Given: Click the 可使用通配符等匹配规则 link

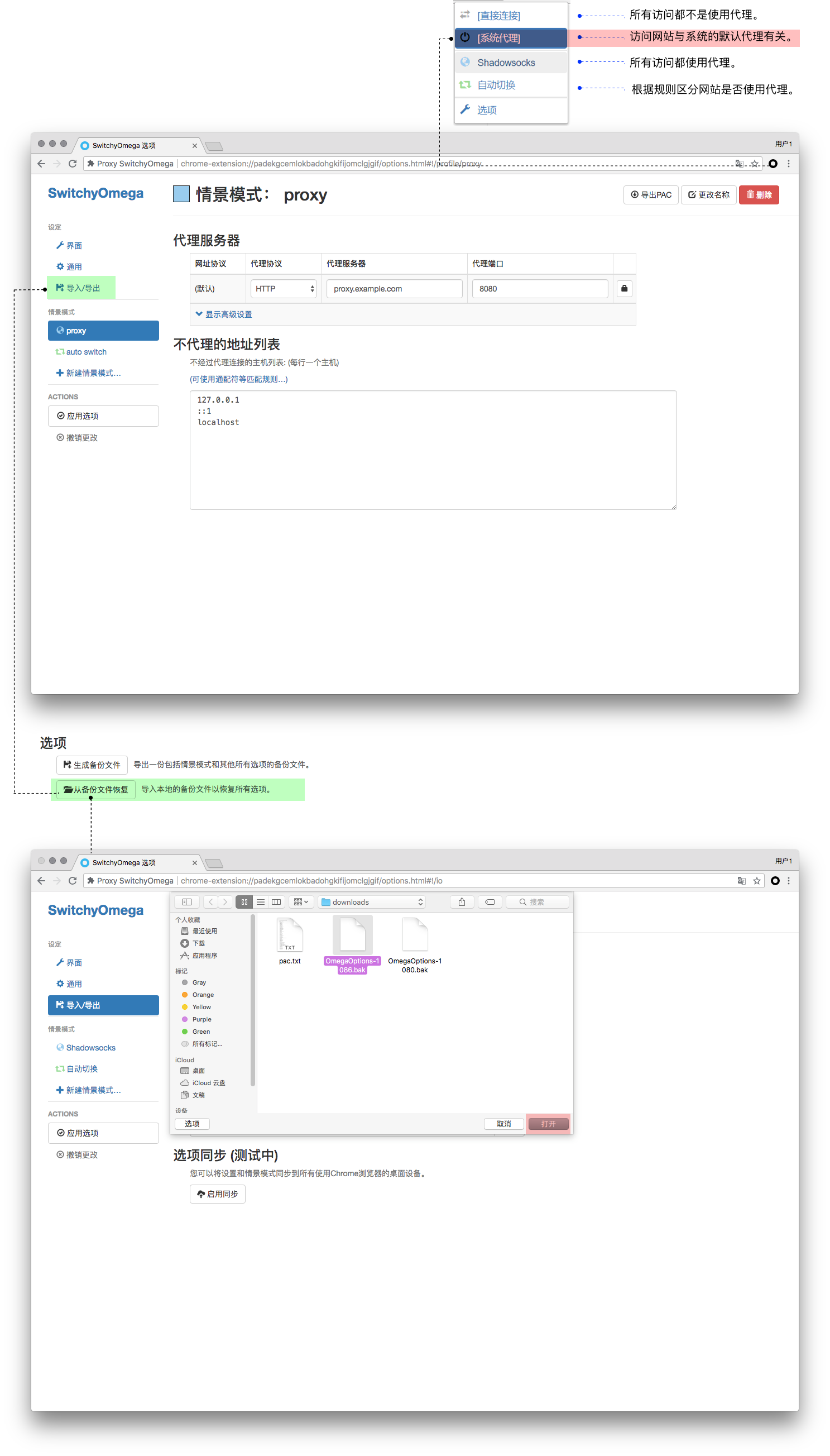Looking at the screenshot, I should click(x=239, y=379).
